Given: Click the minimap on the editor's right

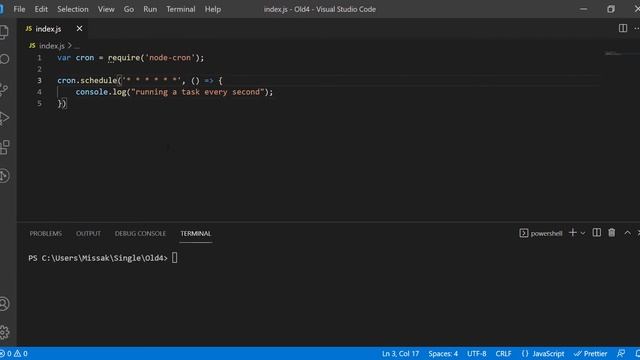Looking at the screenshot, I should coord(614,53).
